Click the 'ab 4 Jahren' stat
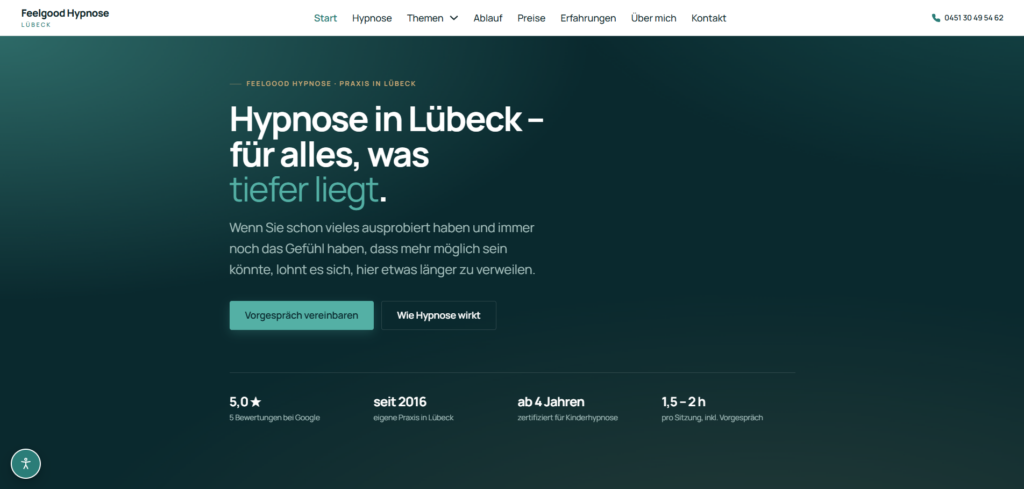 (551, 402)
